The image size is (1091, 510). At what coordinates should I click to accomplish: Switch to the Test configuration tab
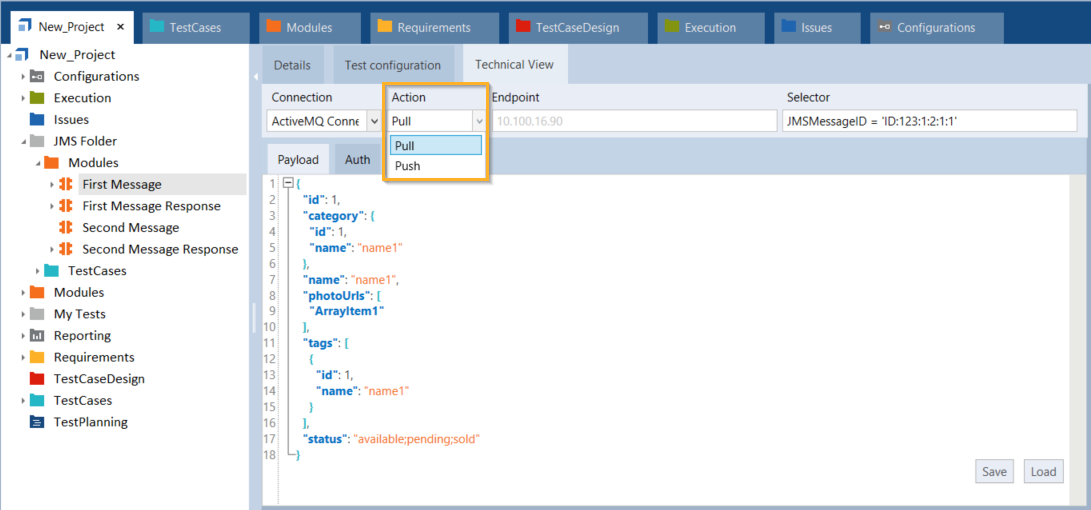click(392, 65)
